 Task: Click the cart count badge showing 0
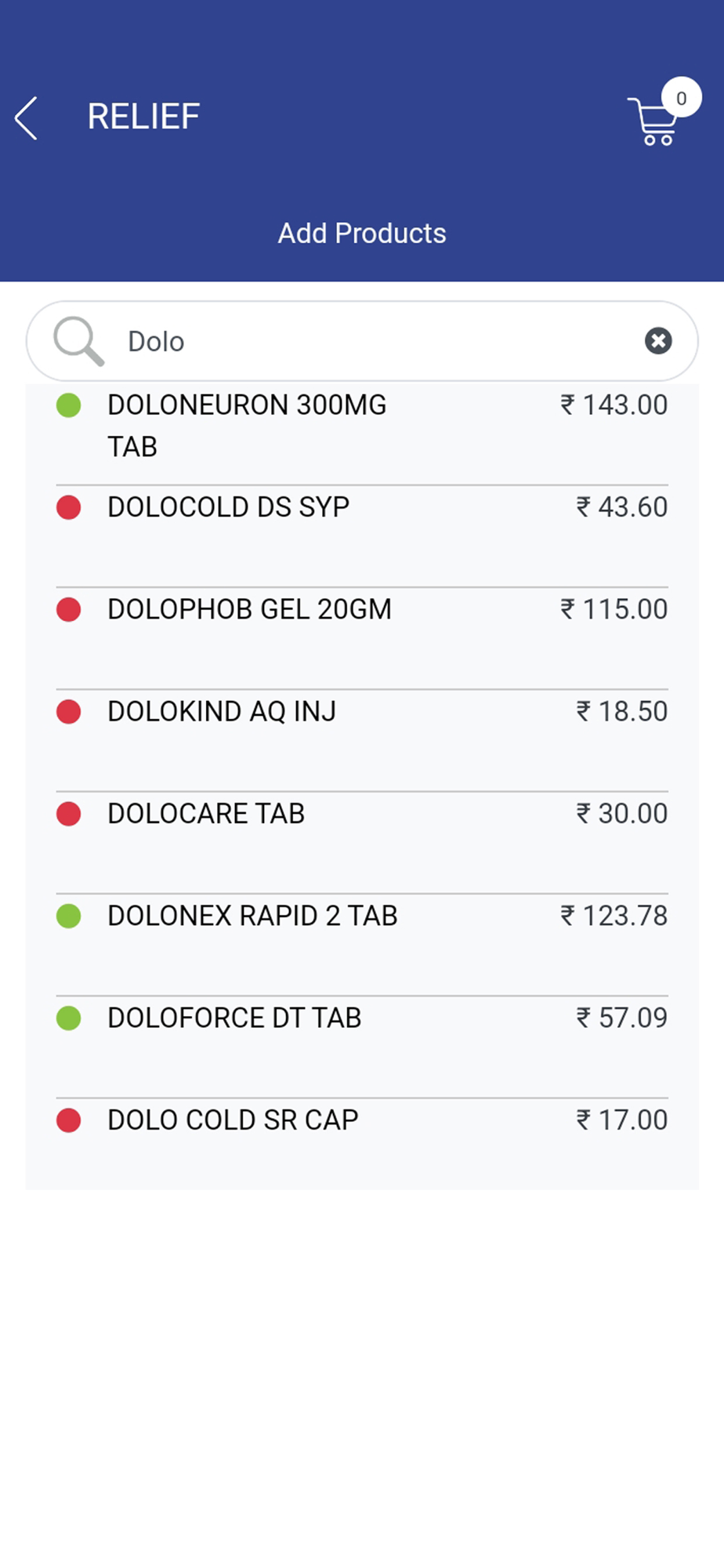point(681,98)
